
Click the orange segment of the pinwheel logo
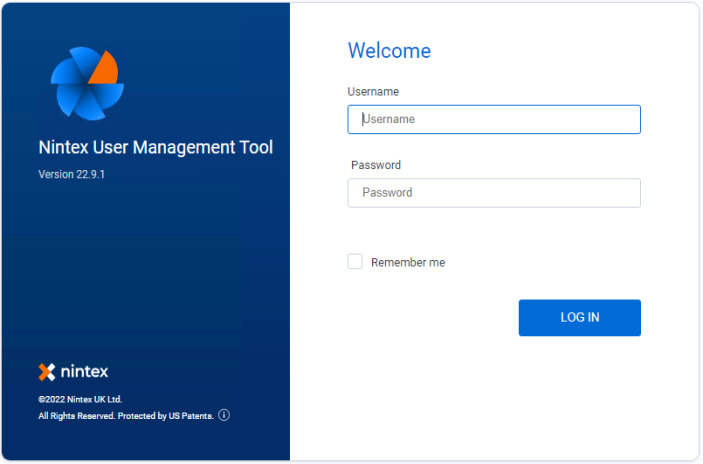click(x=104, y=68)
